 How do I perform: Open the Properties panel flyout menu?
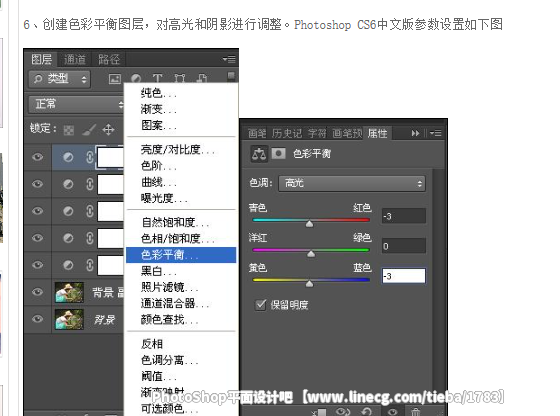coord(435,133)
